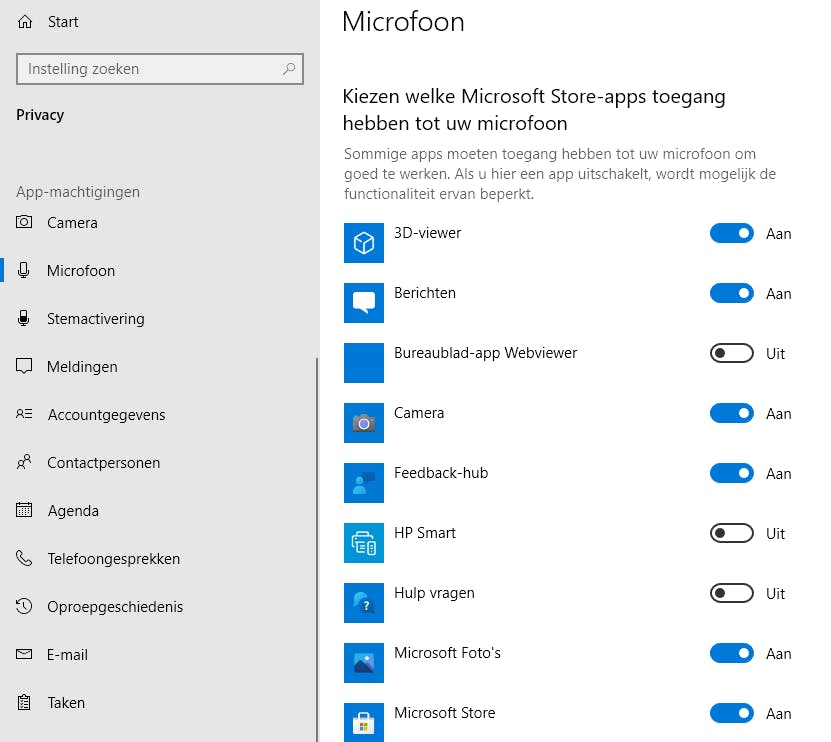
Task: Click the Privacy heading
Action: [40, 115]
